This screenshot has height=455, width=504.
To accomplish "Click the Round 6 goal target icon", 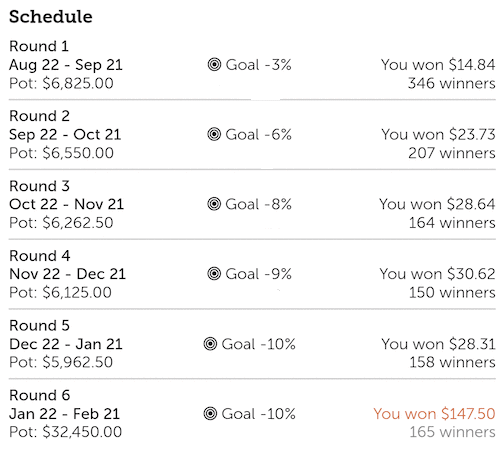I will [x=210, y=414].
